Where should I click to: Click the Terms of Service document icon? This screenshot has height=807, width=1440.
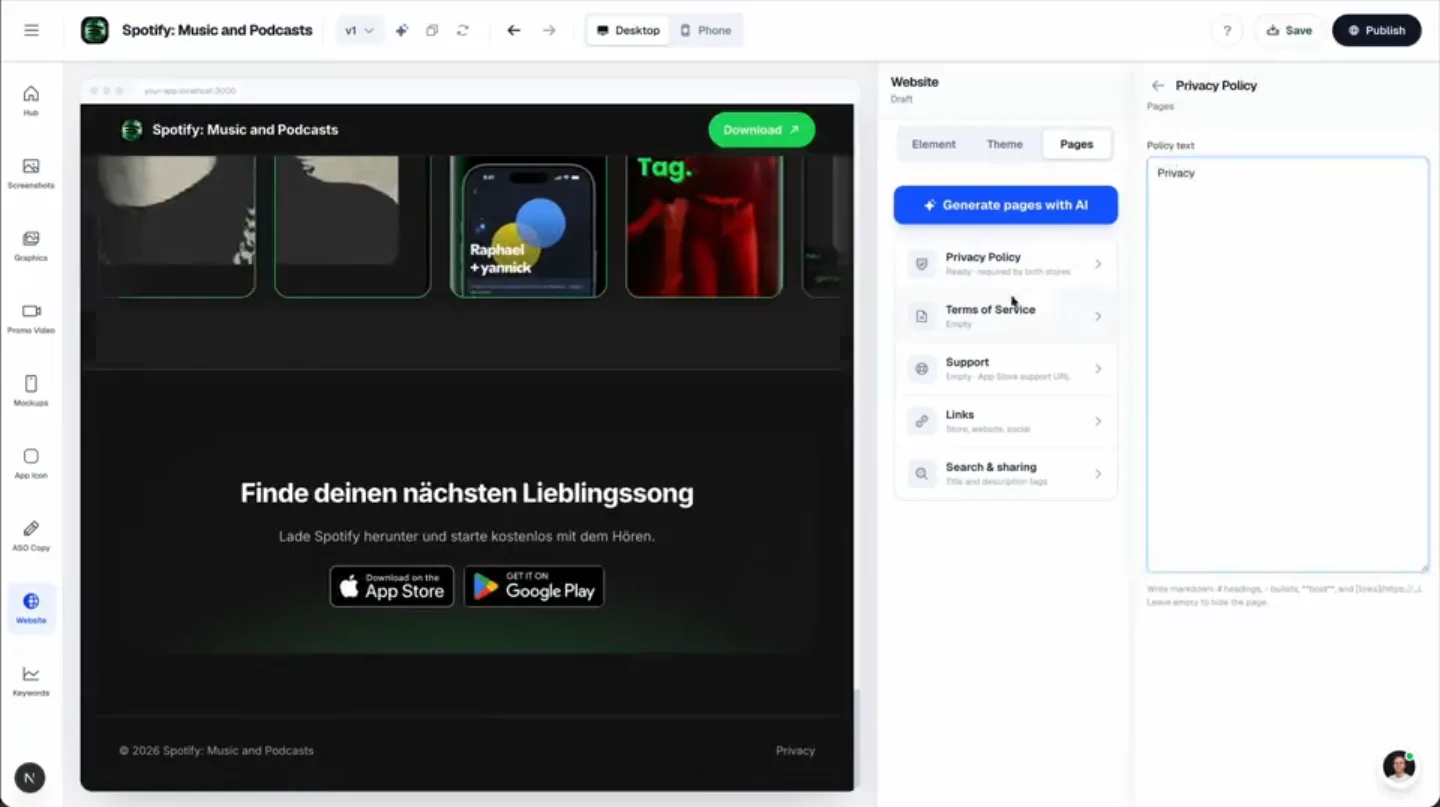tap(922, 316)
